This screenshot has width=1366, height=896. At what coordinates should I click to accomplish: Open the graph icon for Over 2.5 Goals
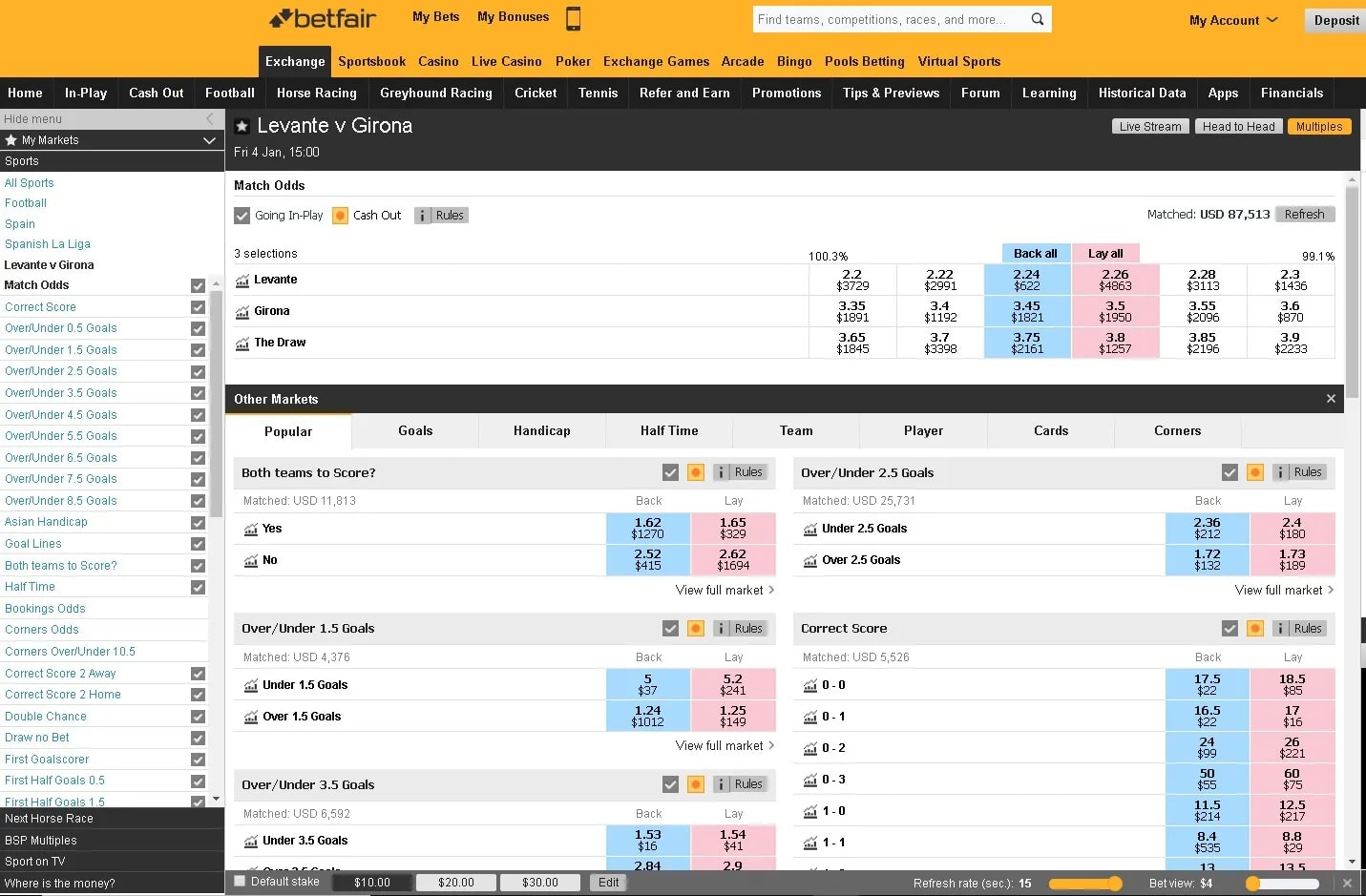pos(810,561)
